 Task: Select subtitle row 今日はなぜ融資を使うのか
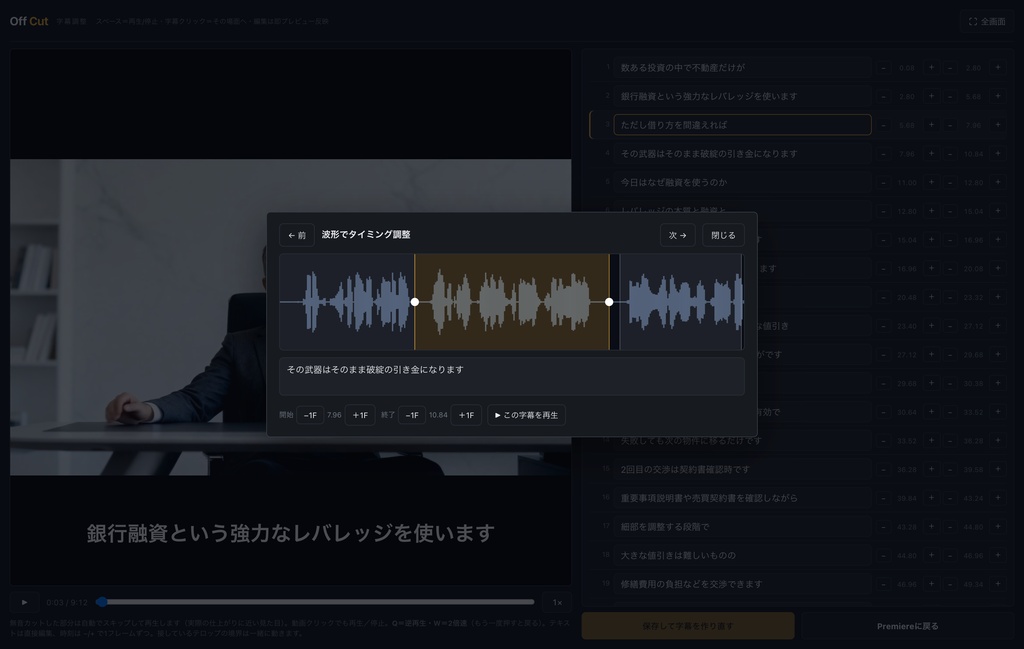(742, 182)
